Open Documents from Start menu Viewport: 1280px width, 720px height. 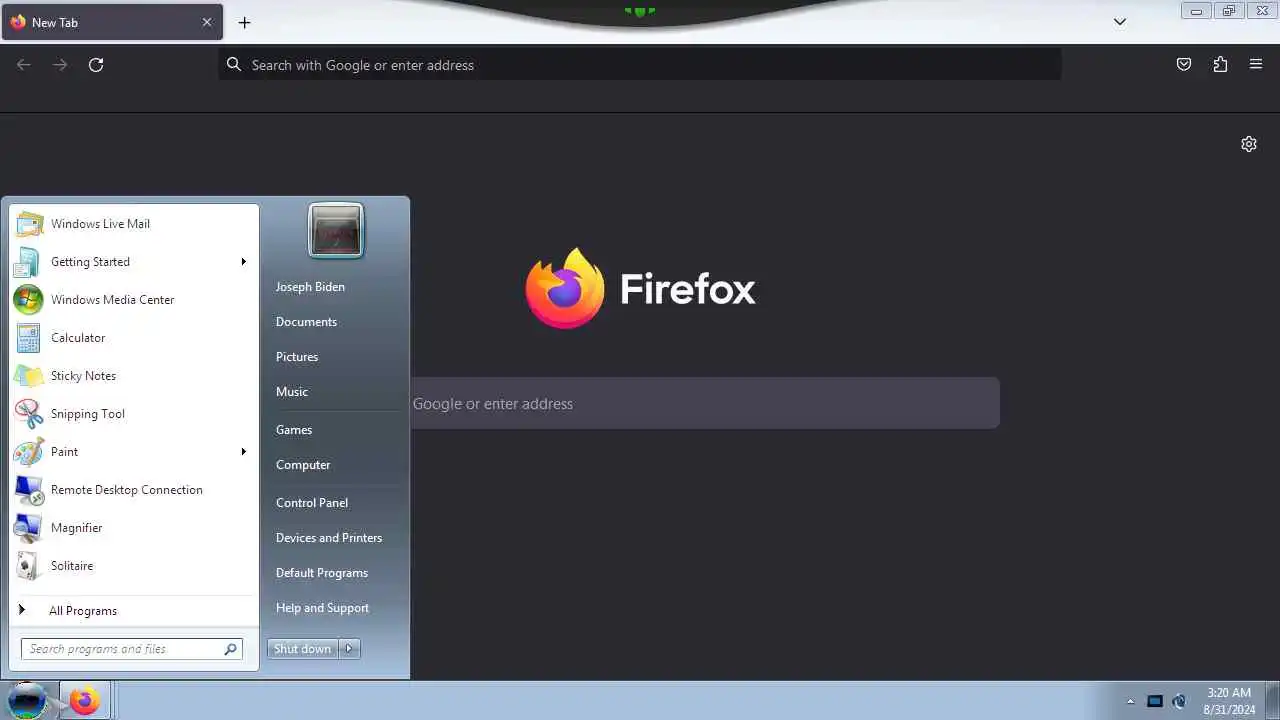(x=306, y=322)
